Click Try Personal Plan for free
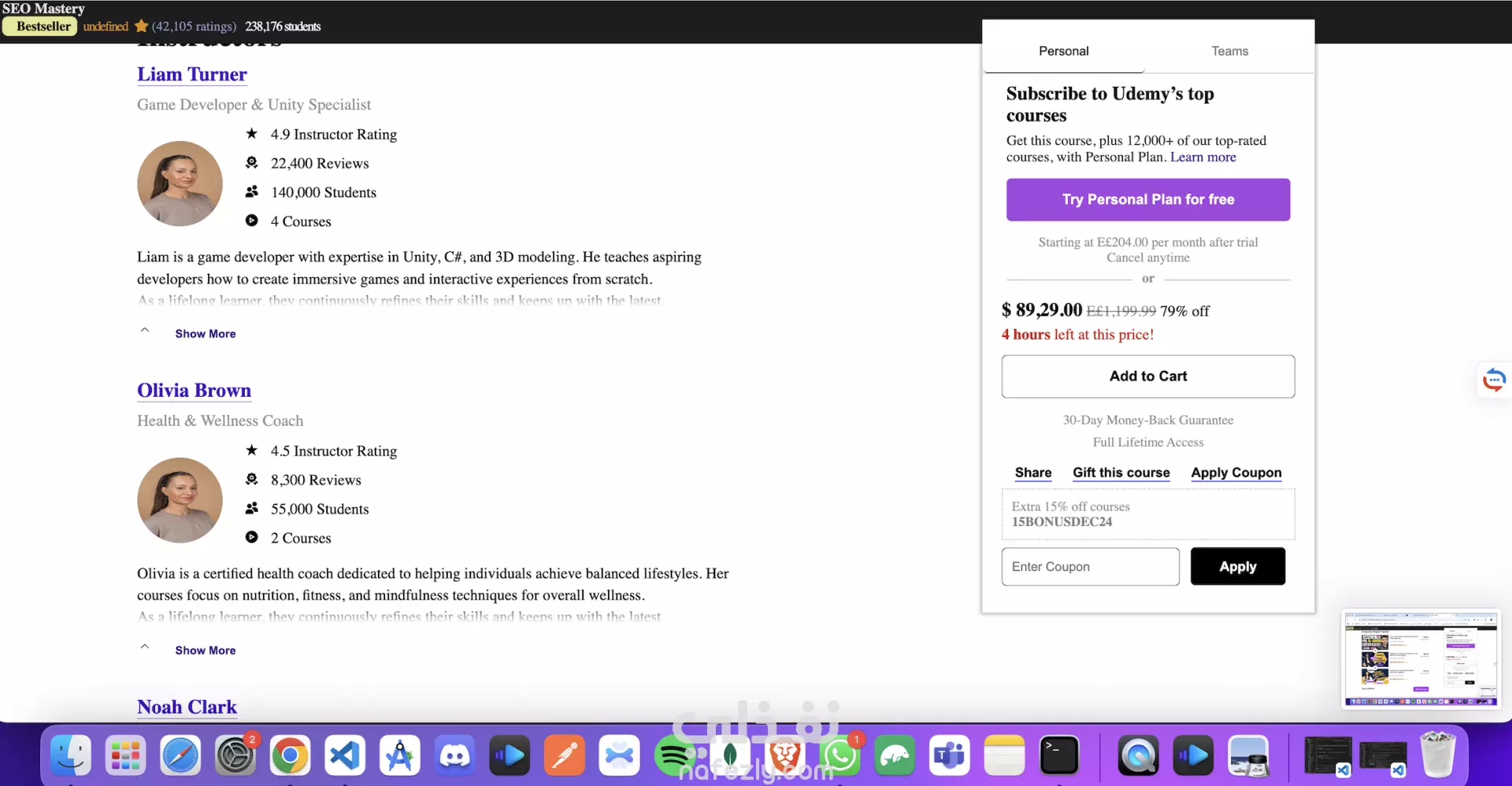1512x786 pixels. click(1148, 200)
